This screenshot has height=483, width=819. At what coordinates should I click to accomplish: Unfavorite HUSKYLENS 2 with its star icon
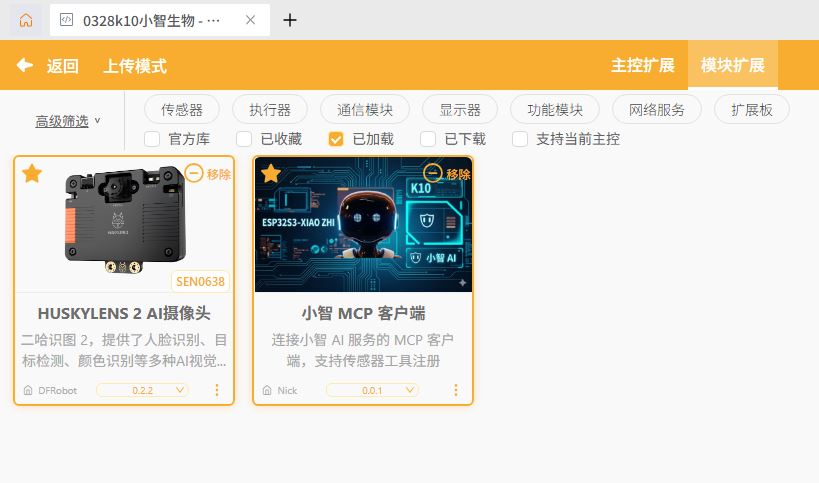(32, 173)
